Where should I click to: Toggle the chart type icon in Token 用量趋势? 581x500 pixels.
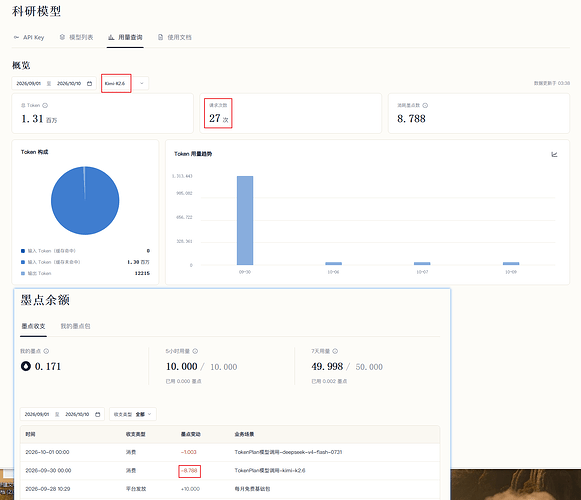554,154
